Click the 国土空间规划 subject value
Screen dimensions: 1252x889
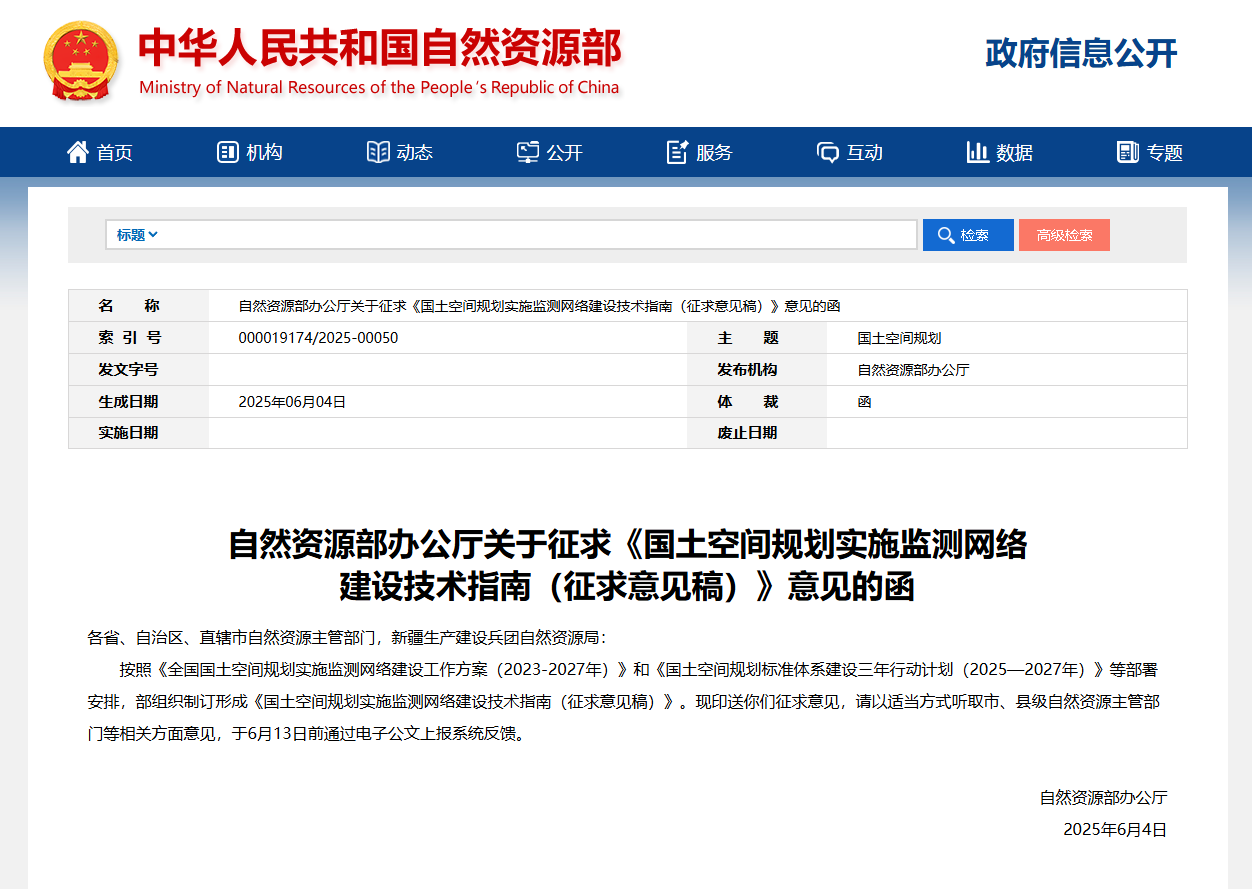[899, 338]
